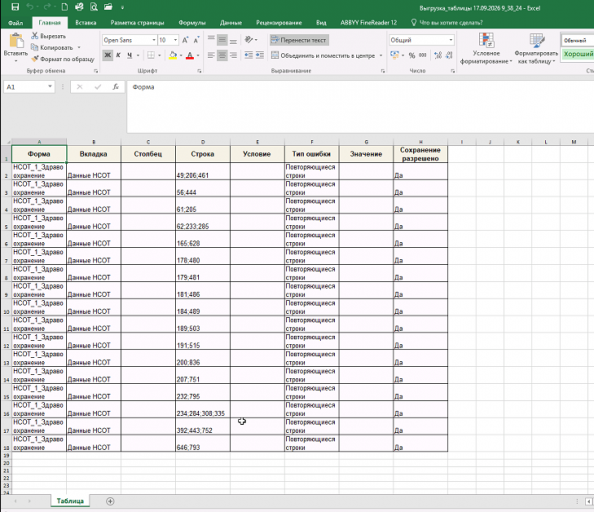This screenshot has width=594, height=512.
Task: Click Merge and Center (Объединить и поместить в центре)
Action: [x=323, y=55]
